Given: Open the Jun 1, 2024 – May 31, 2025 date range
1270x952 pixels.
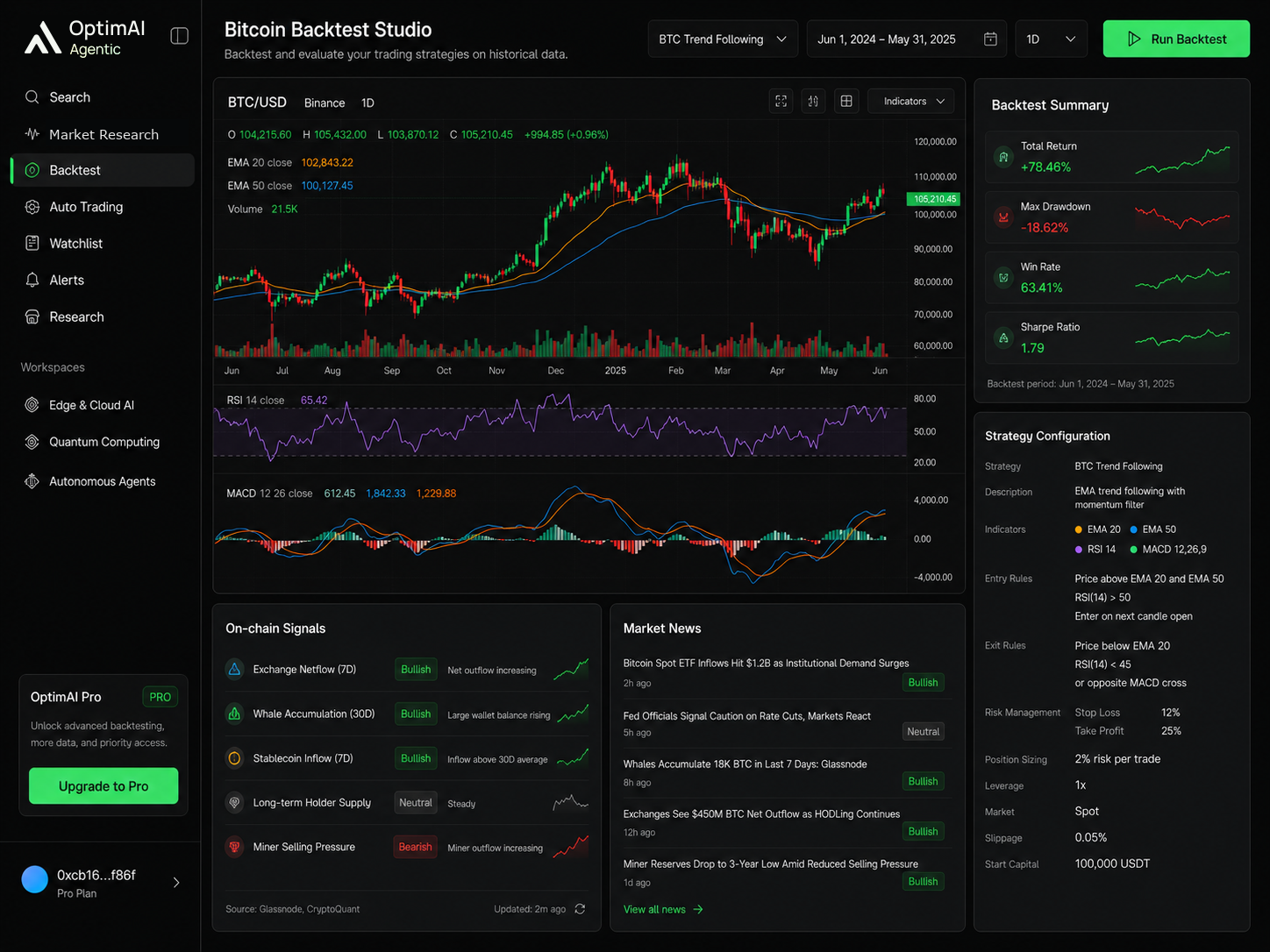Looking at the screenshot, I should point(906,39).
